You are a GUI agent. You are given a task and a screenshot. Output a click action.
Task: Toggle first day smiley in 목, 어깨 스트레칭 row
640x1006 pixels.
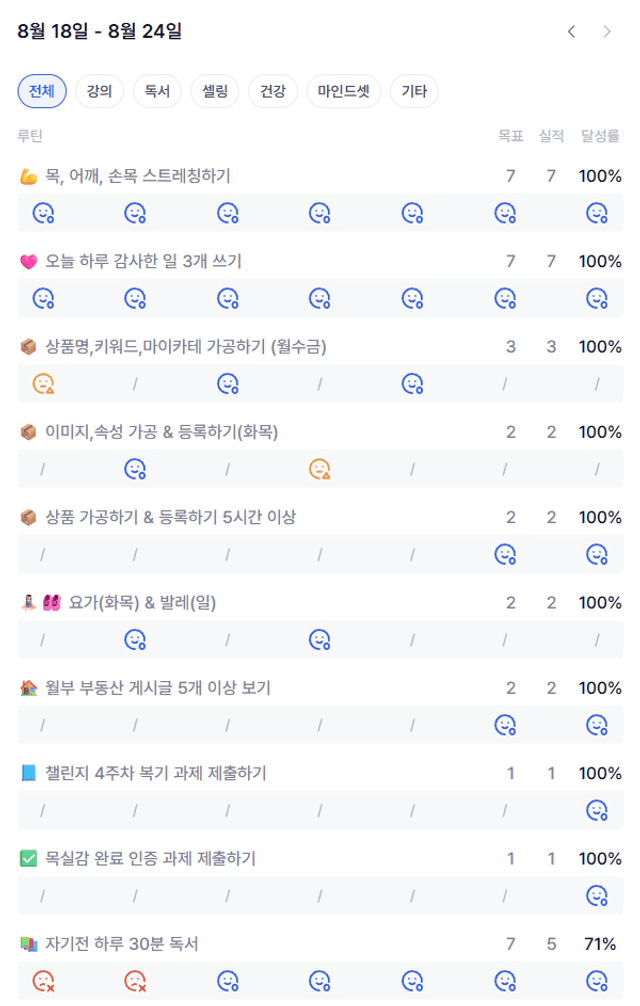point(43,213)
